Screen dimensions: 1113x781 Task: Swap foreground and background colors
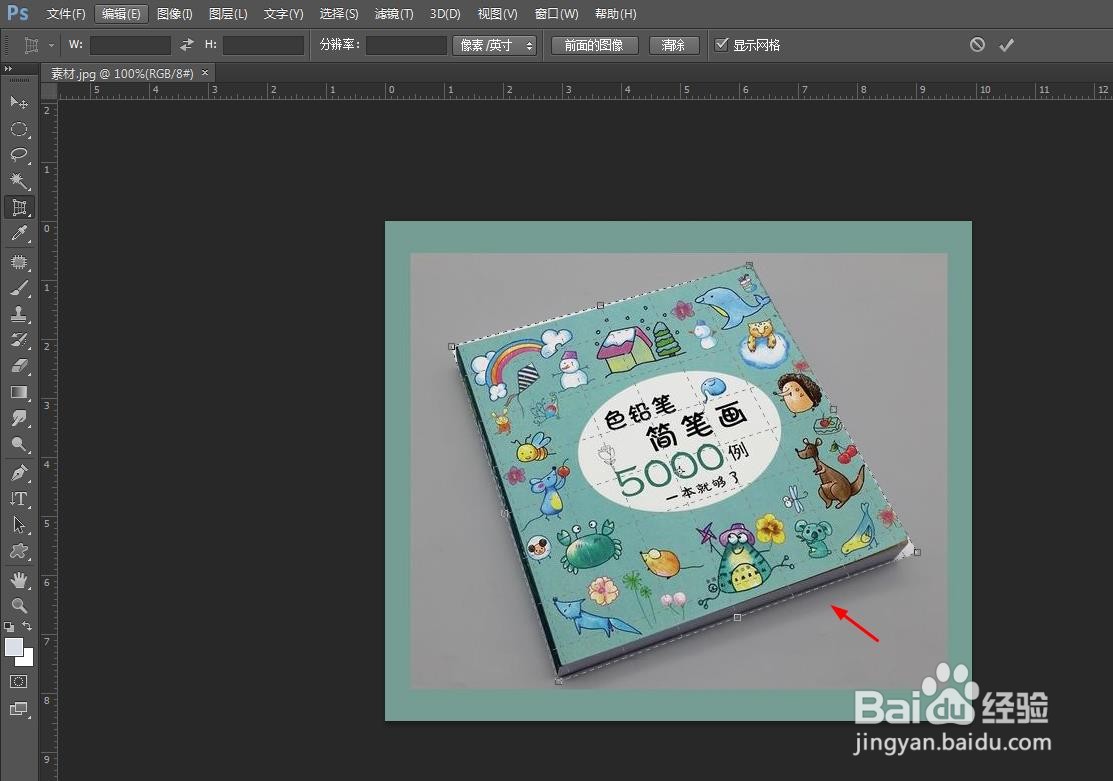coord(27,626)
